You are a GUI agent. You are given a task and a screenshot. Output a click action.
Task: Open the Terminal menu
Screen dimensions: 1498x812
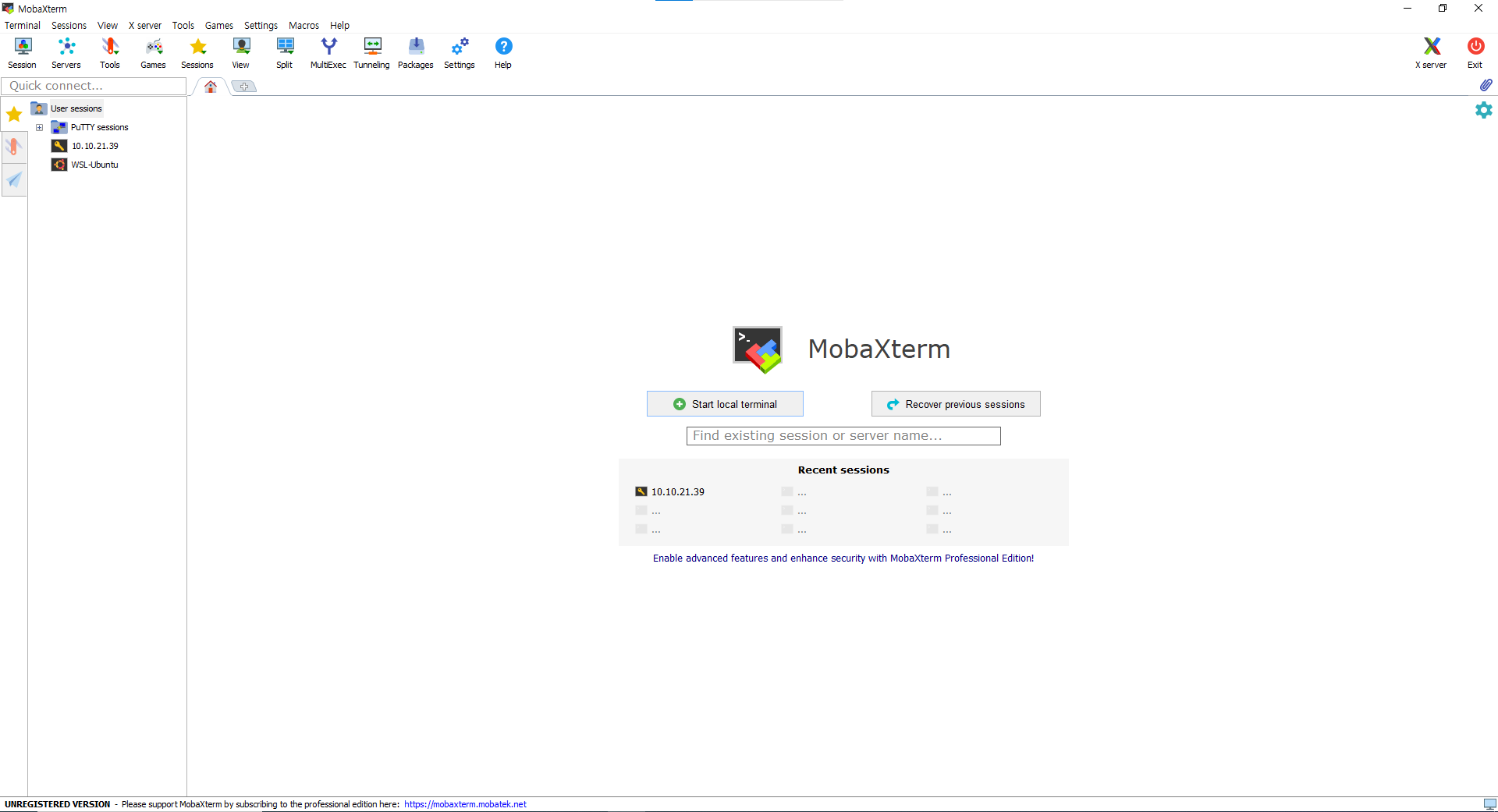pos(23,26)
